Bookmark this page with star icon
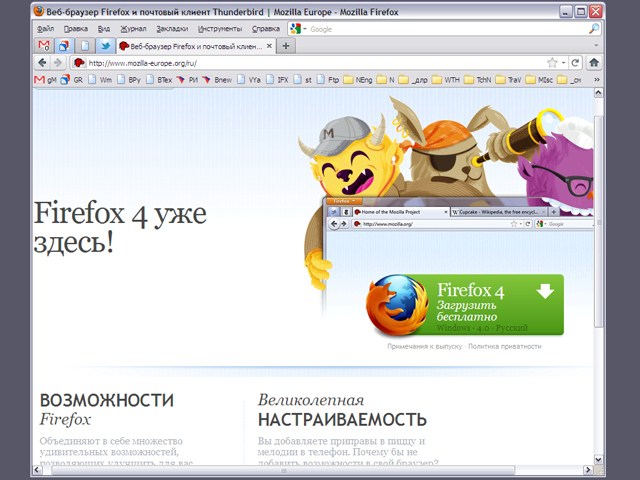The width and height of the screenshot is (640, 480). click(x=552, y=63)
